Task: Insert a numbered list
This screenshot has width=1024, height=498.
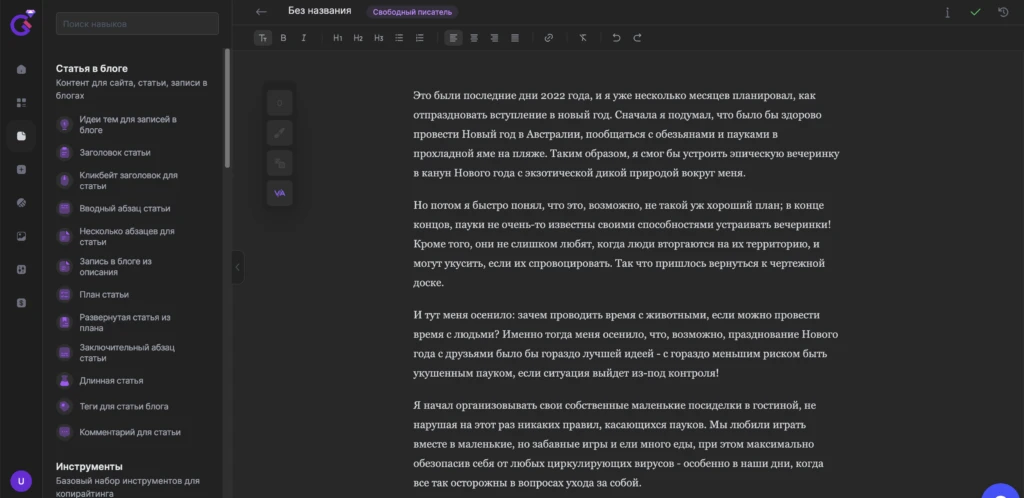Action: click(419, 38)
